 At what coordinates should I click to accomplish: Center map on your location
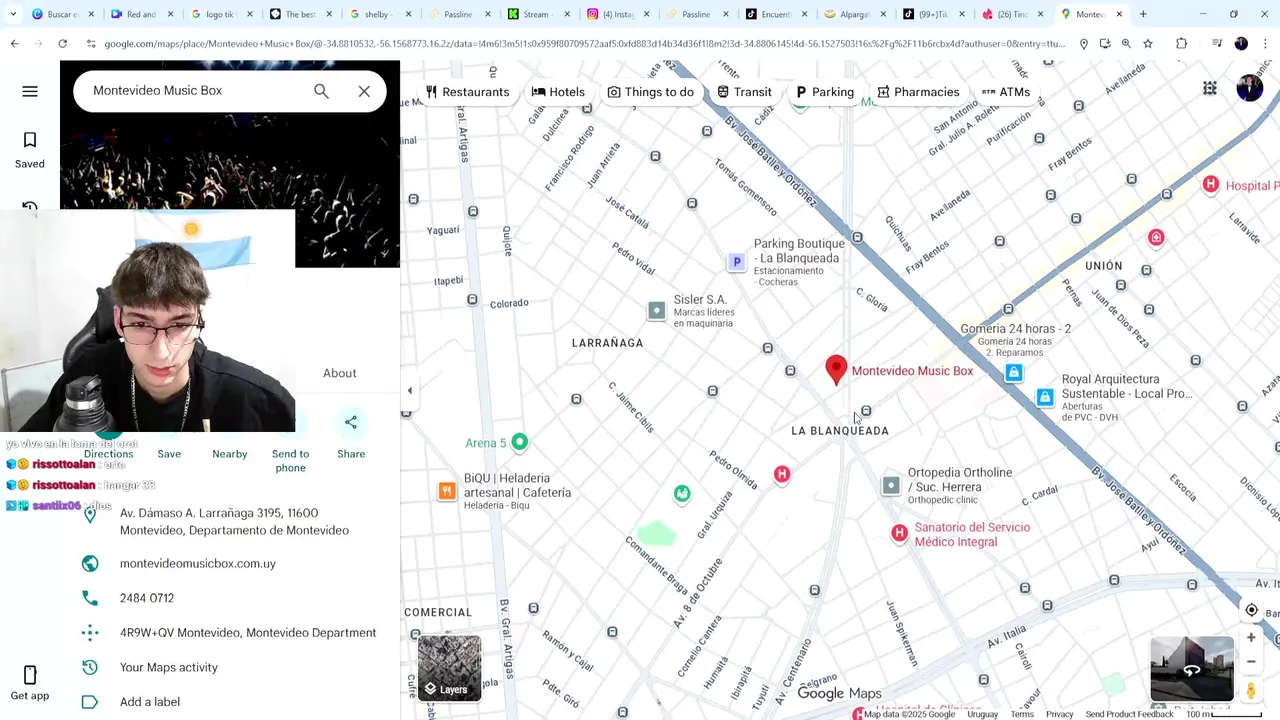[x=1251, y=610]
